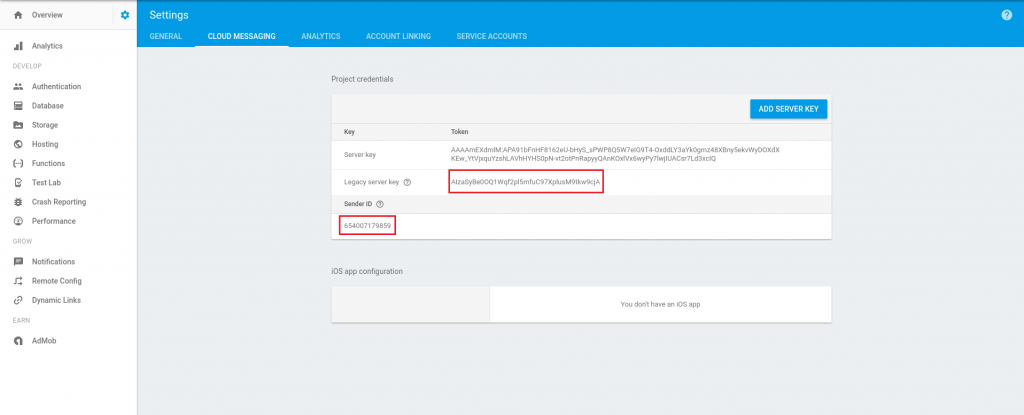1024x415 pixels.
Task: Open the Service Accounts tab
Action: click(x=491, y=36)
